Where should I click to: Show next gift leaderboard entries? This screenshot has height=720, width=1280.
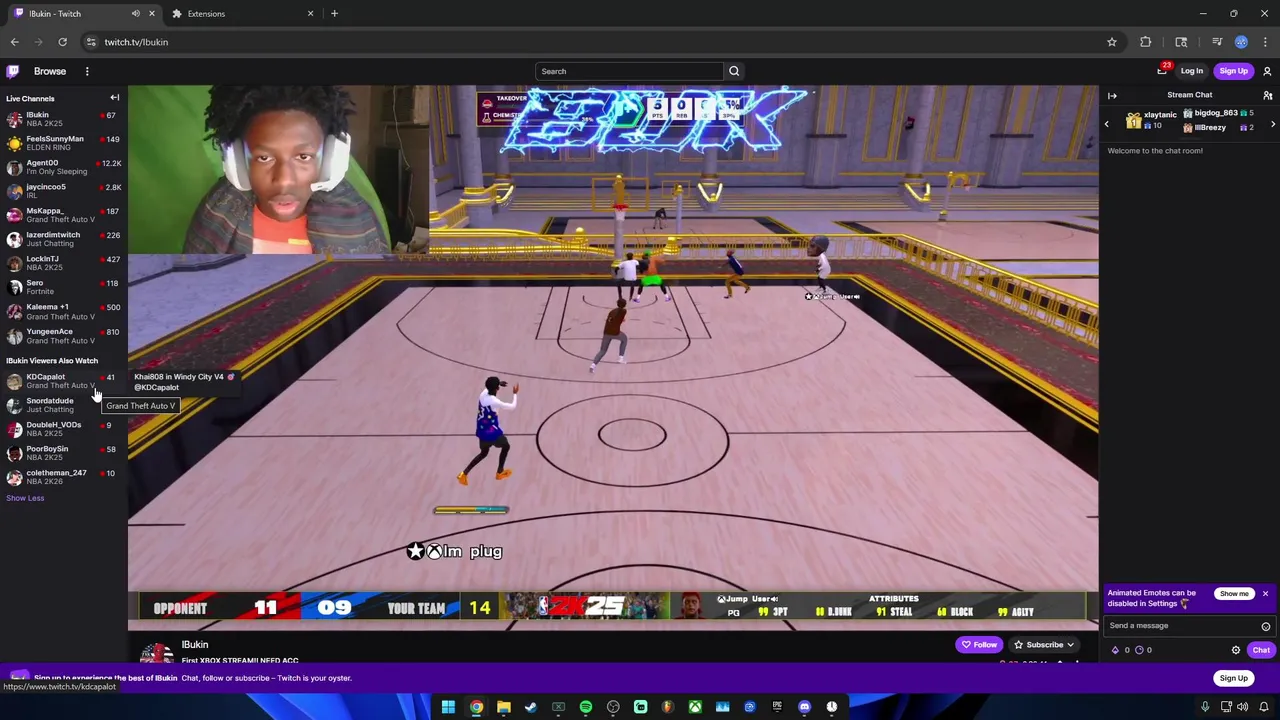[1273, 124]
